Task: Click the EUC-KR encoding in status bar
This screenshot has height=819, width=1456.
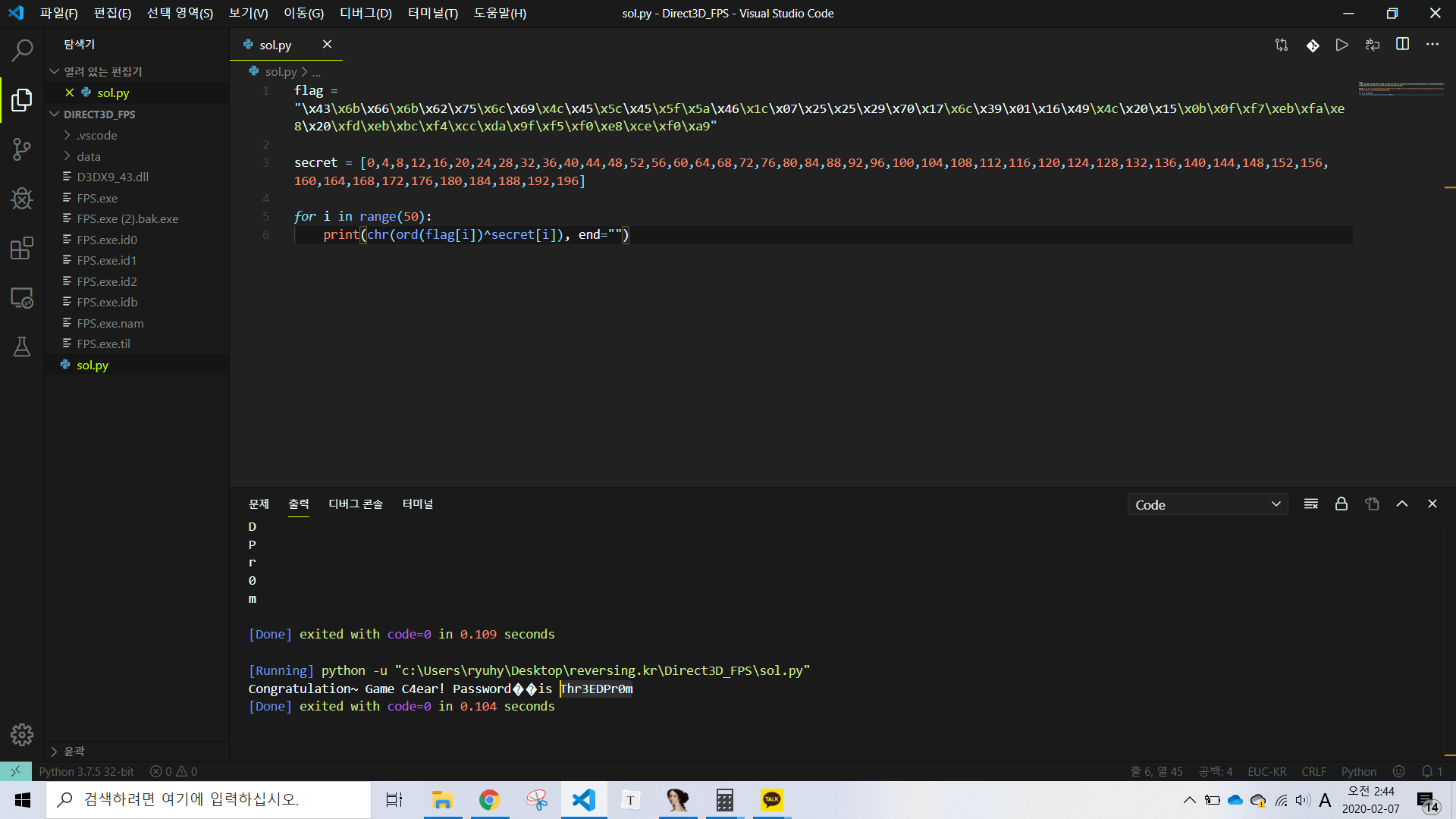Action: [x=1266, y=771]
